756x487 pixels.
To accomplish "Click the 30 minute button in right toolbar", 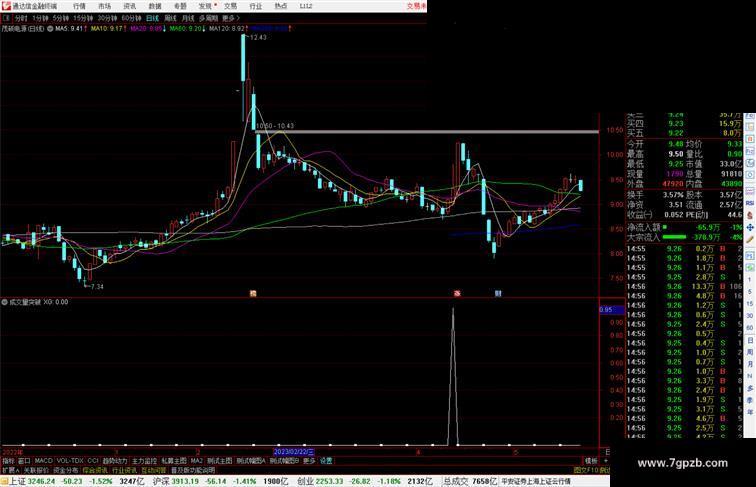I will click(x=750, y=316).
